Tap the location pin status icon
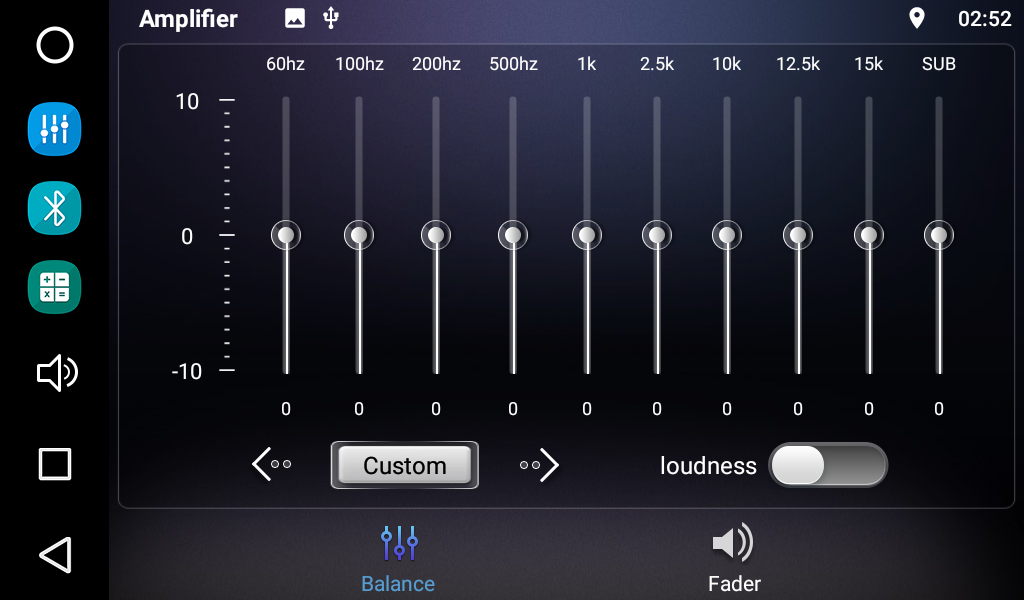The width and height of the screenshot is (1024, 600). pos(916,18)
